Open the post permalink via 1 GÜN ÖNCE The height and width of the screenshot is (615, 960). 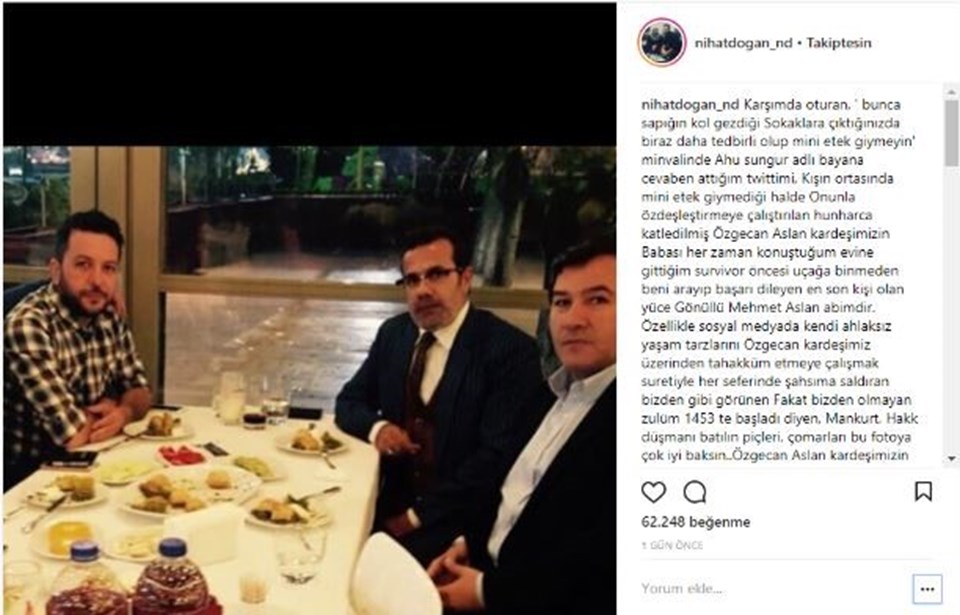[x=672, y=545]
